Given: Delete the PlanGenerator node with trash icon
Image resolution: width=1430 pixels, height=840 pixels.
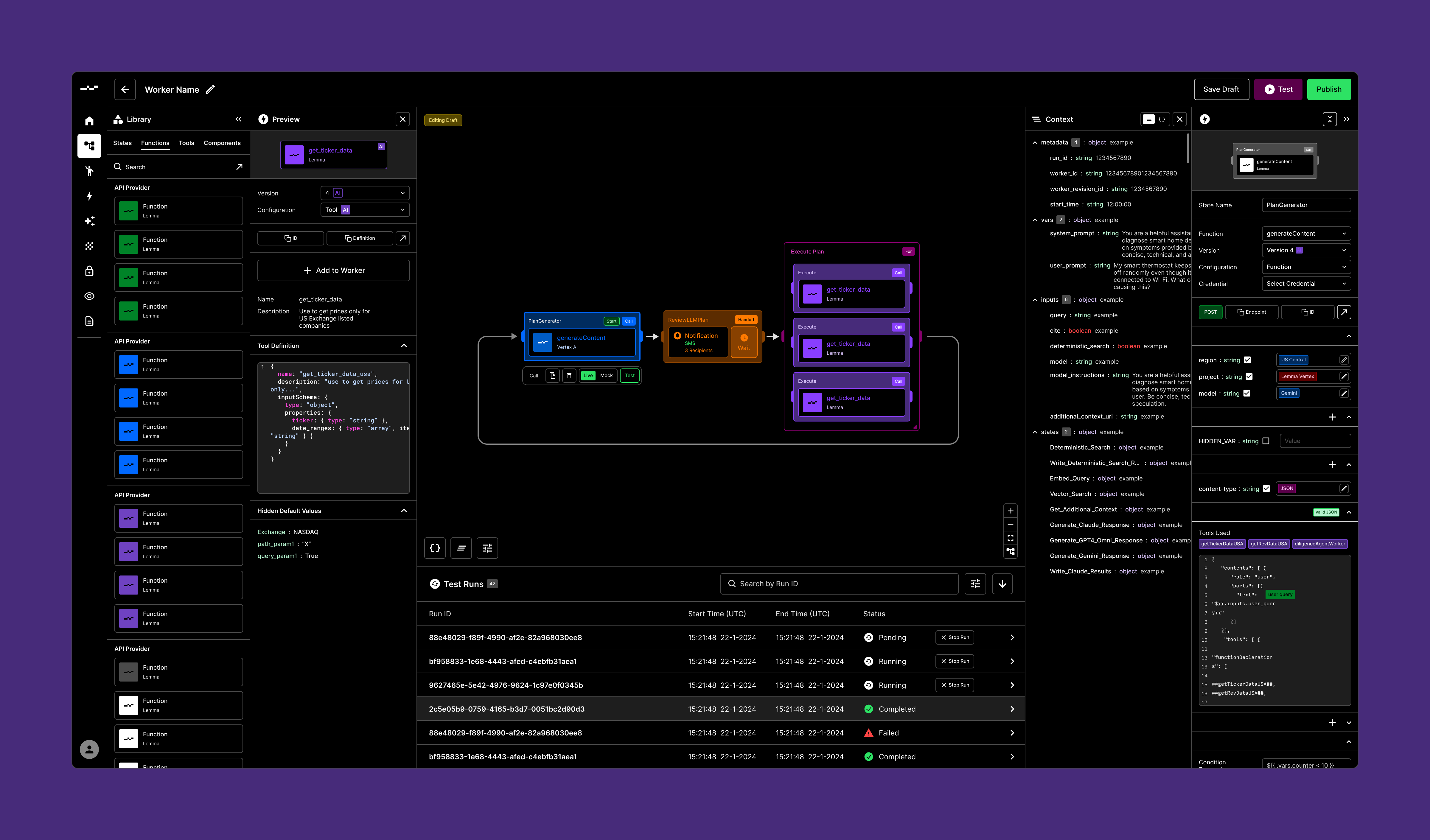Looking at the screenshot, I should tap(569, 376).
